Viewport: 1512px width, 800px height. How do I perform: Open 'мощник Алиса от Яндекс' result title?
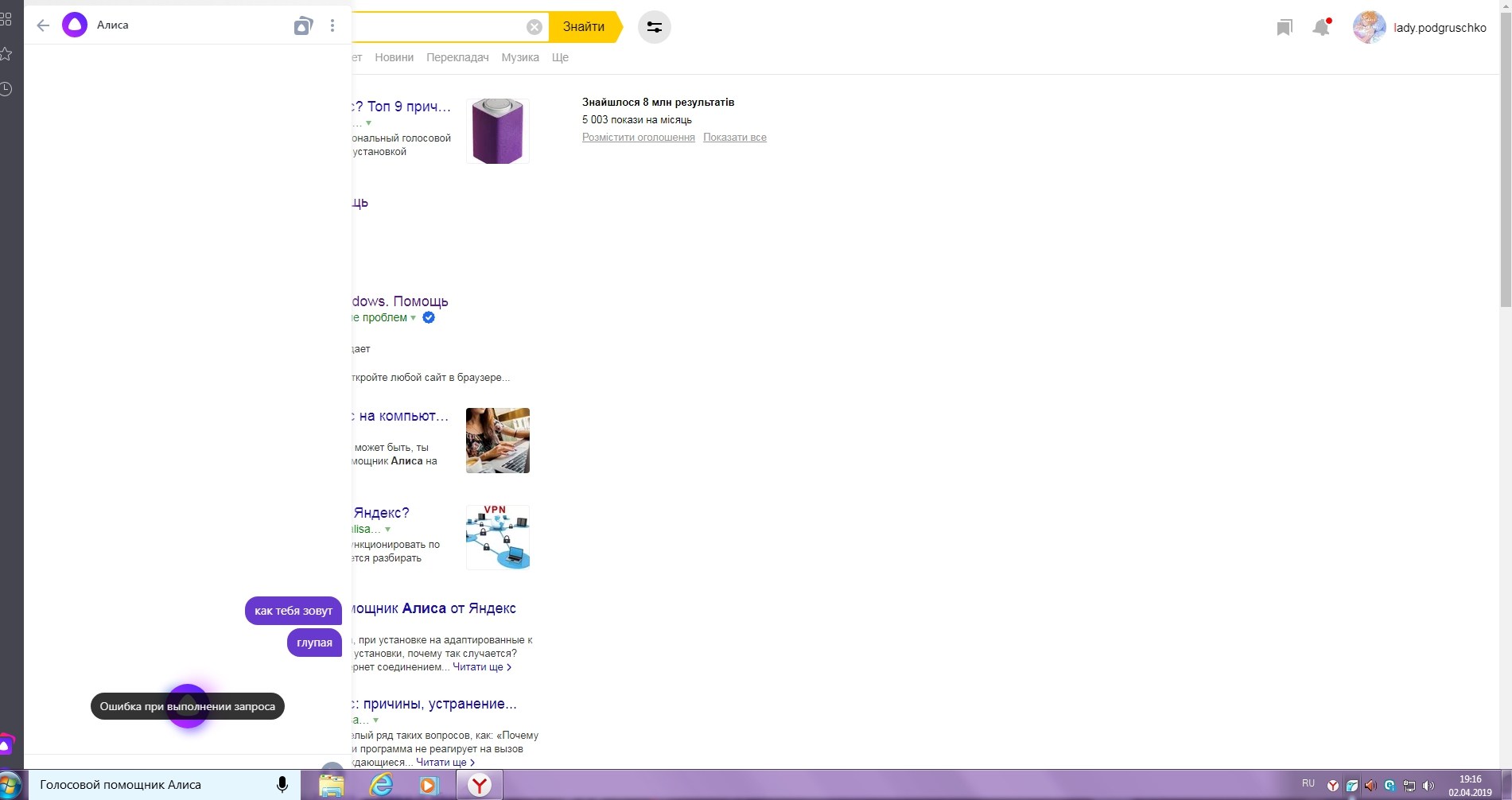coord(433,608)
